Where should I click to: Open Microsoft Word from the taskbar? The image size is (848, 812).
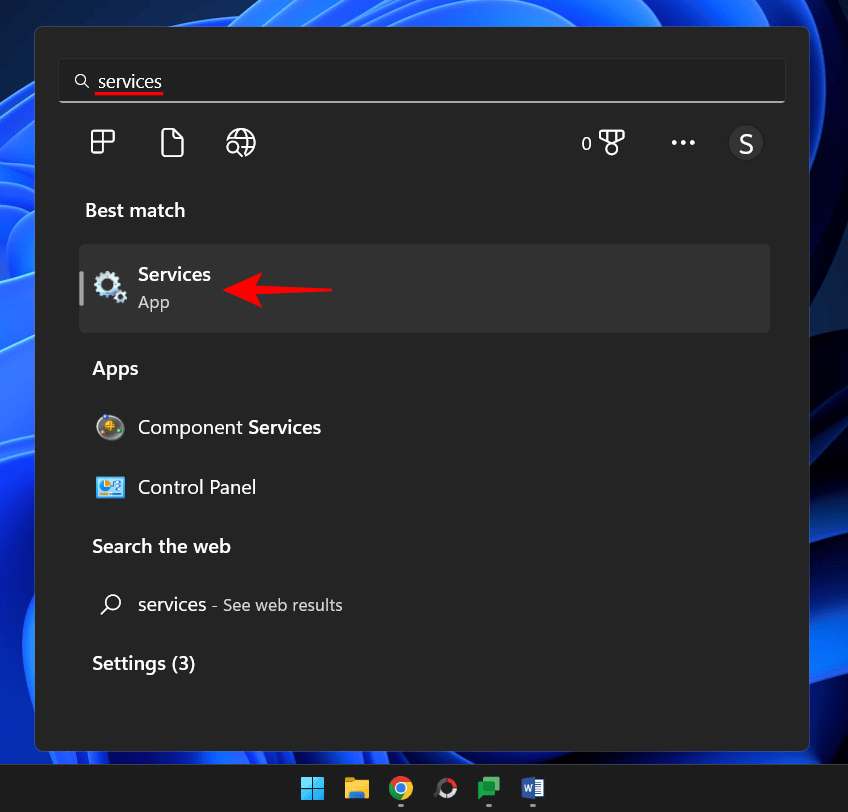[x=532, y=789]
